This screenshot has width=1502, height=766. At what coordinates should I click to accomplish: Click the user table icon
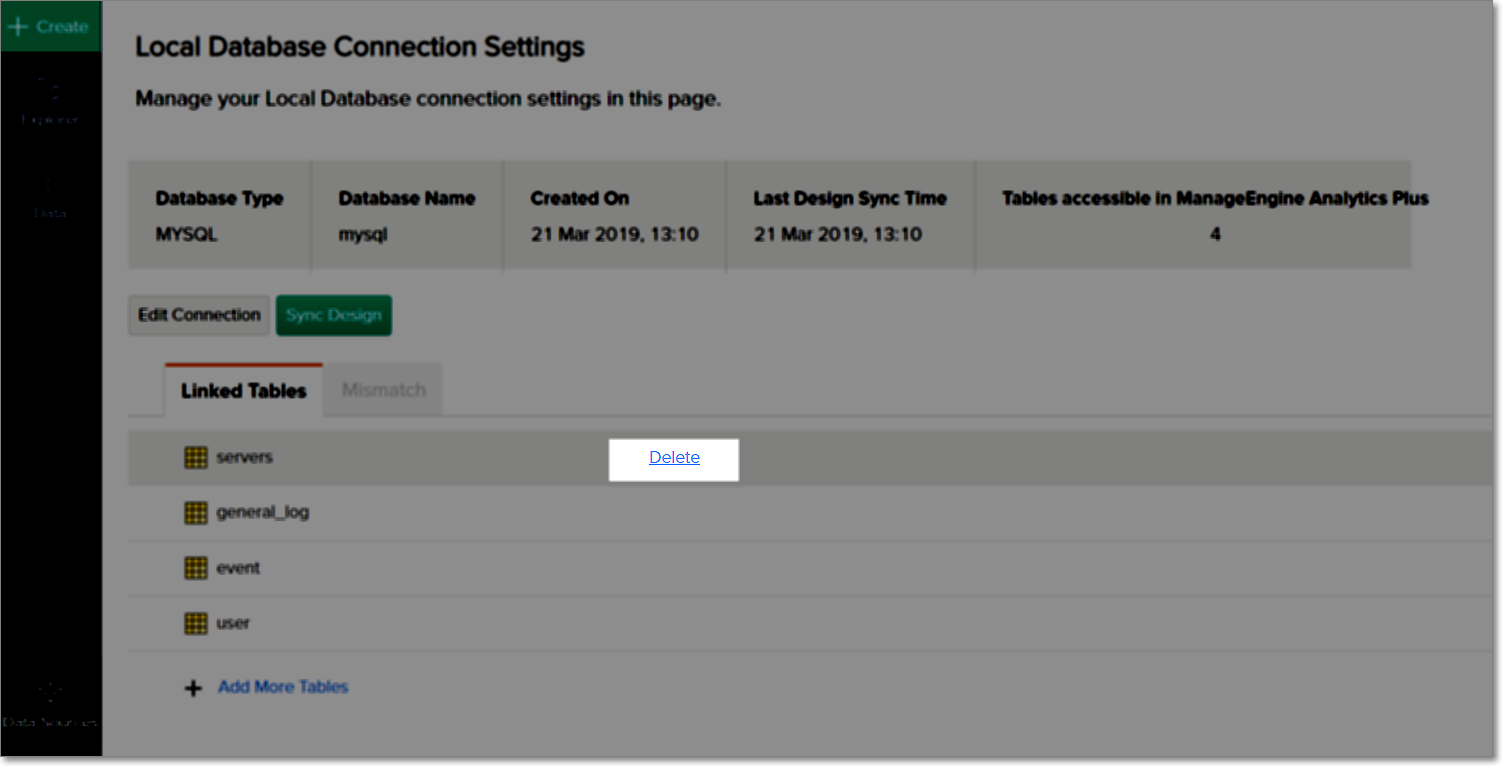point(196,623)
